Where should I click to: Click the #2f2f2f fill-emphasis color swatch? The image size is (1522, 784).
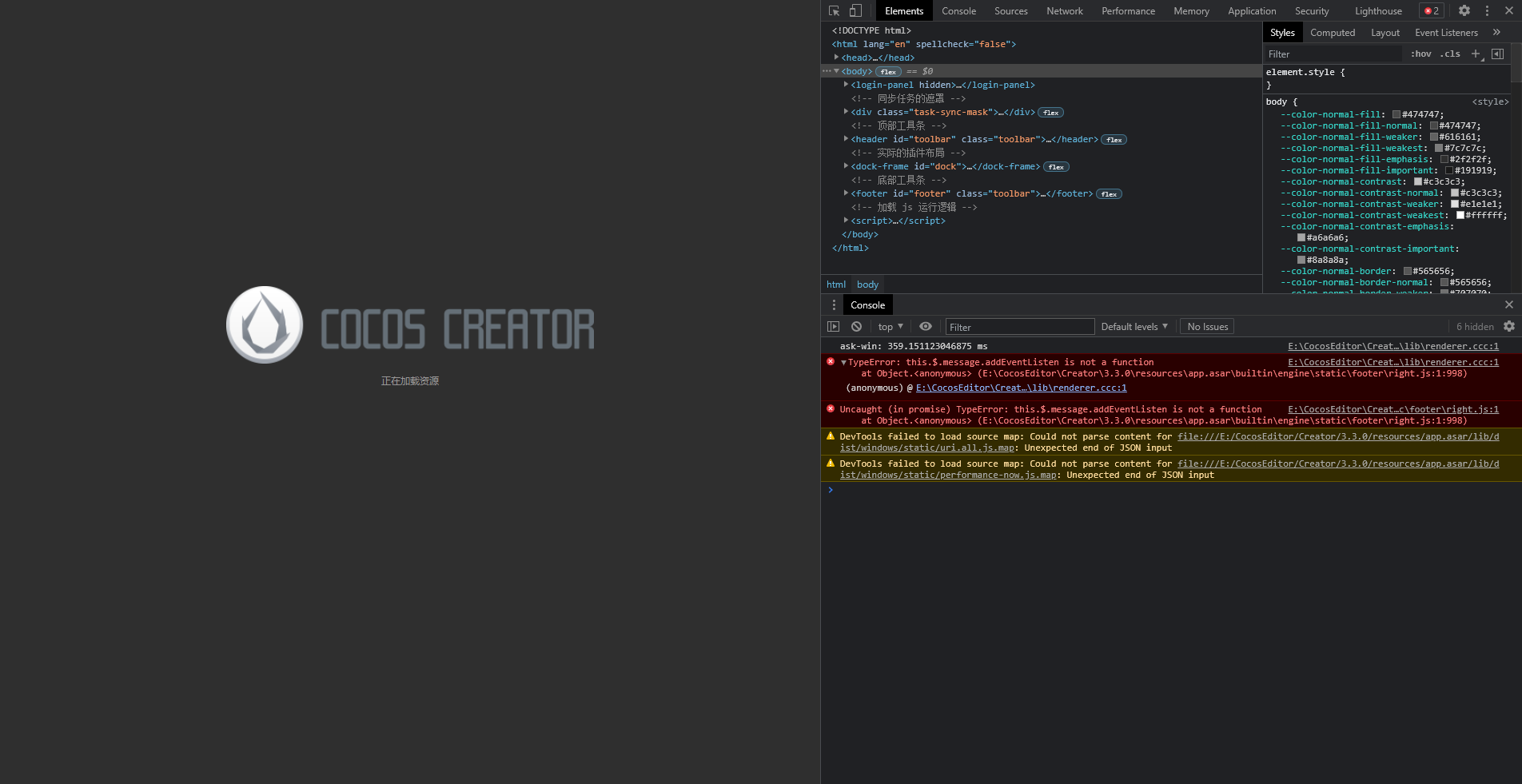(x=1444, y=159)
